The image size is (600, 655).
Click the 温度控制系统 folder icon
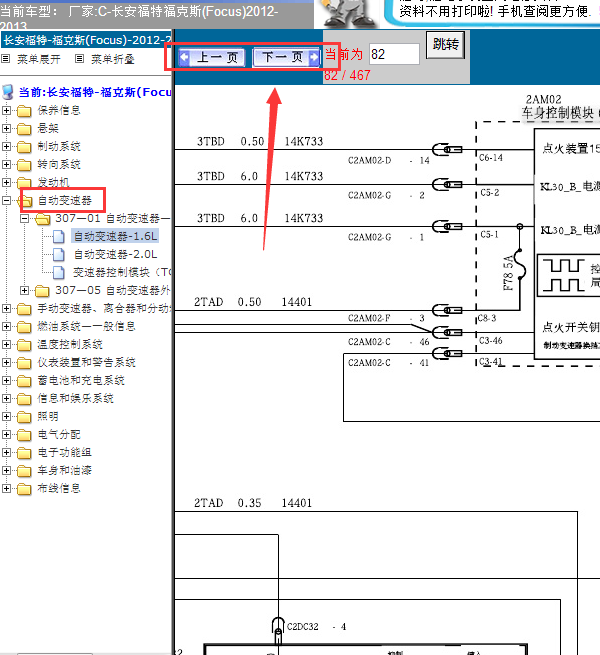24,345
